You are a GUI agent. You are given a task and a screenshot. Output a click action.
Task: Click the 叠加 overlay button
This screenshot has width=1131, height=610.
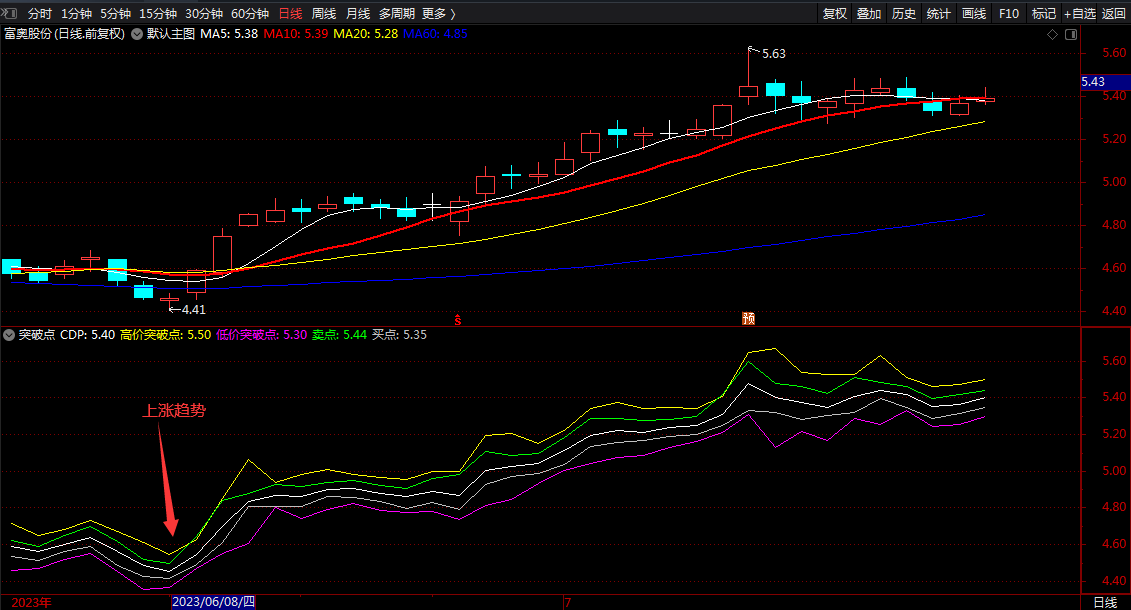(x=869, y=14)
